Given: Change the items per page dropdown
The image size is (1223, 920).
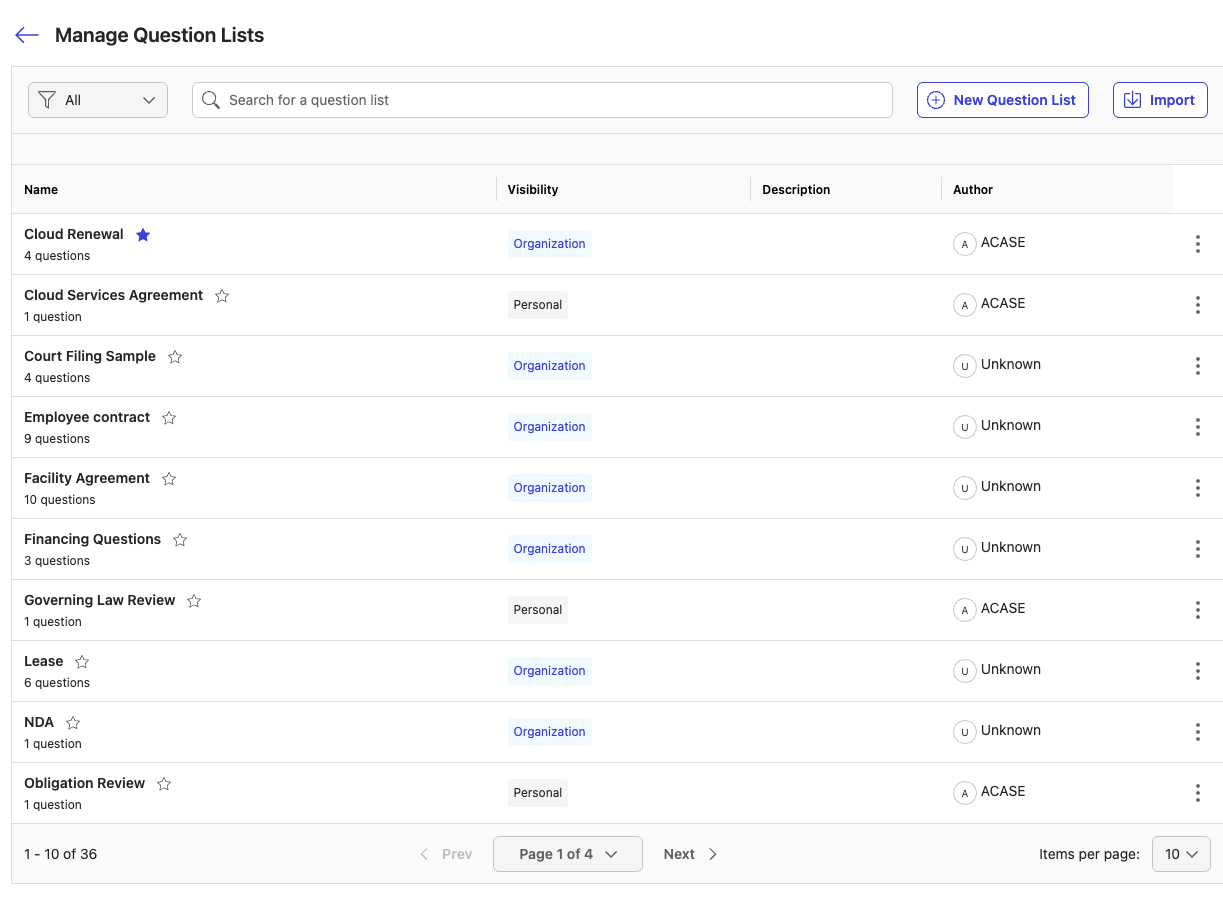Looking at the screenshot, I should 1181,854.
